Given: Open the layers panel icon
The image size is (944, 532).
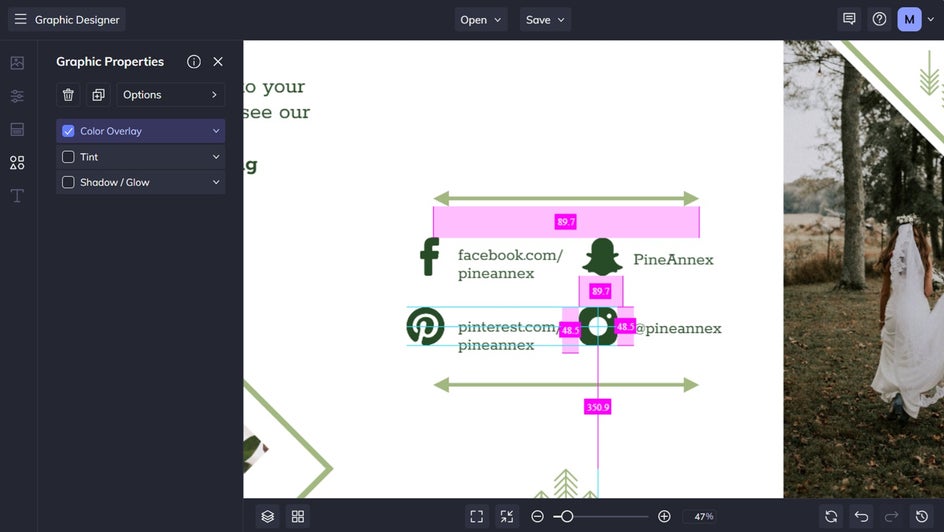Looking at the screenshot, I should point(267,516).
